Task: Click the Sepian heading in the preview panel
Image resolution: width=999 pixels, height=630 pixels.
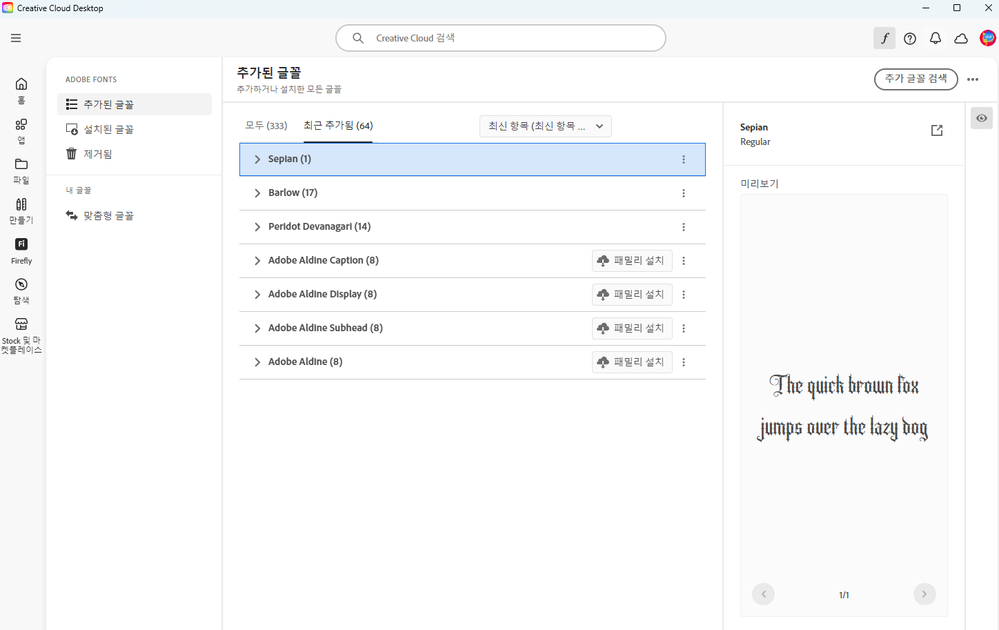Action: (x=754, y=127)
